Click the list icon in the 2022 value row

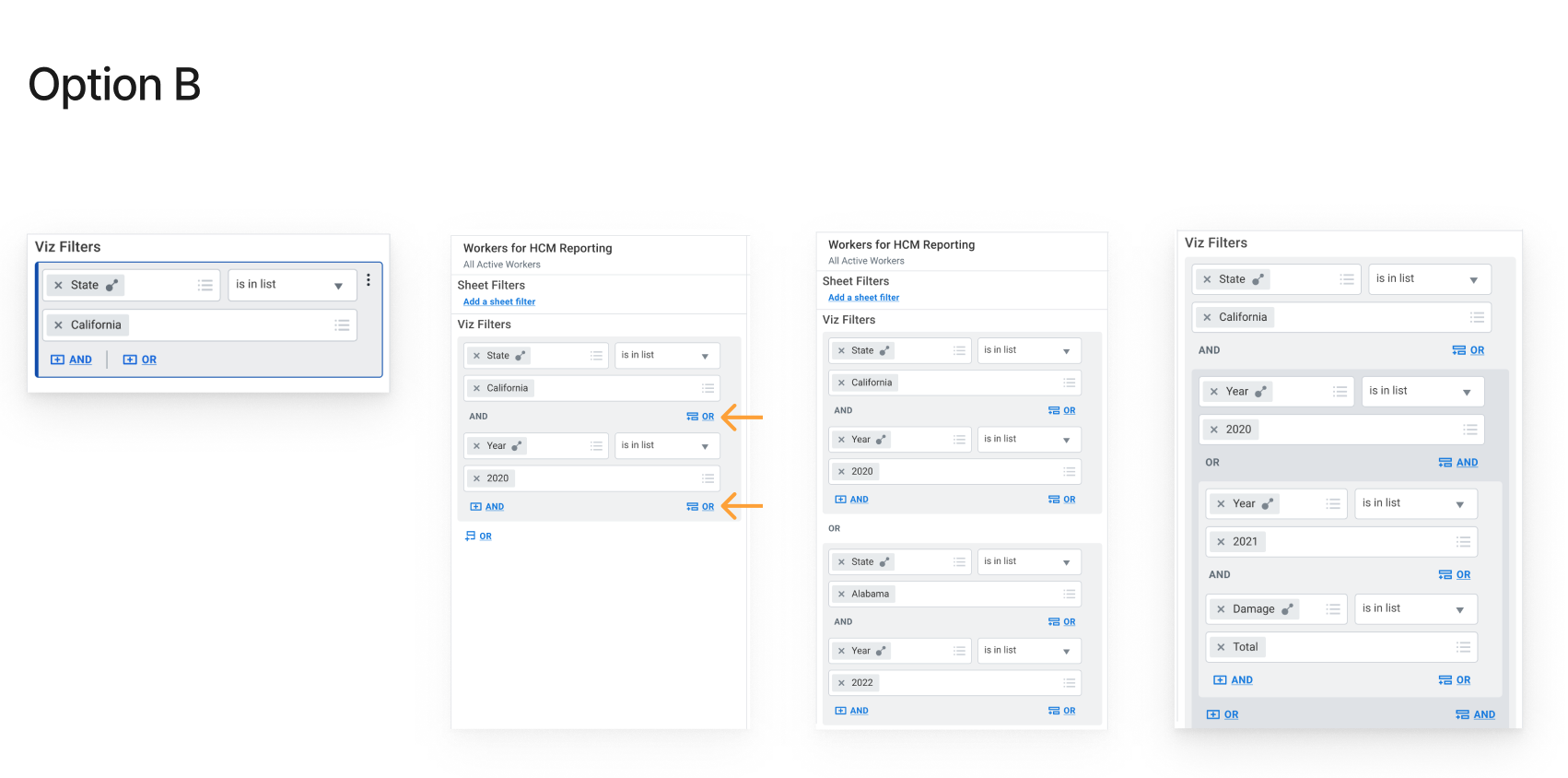pos(1069,683)
